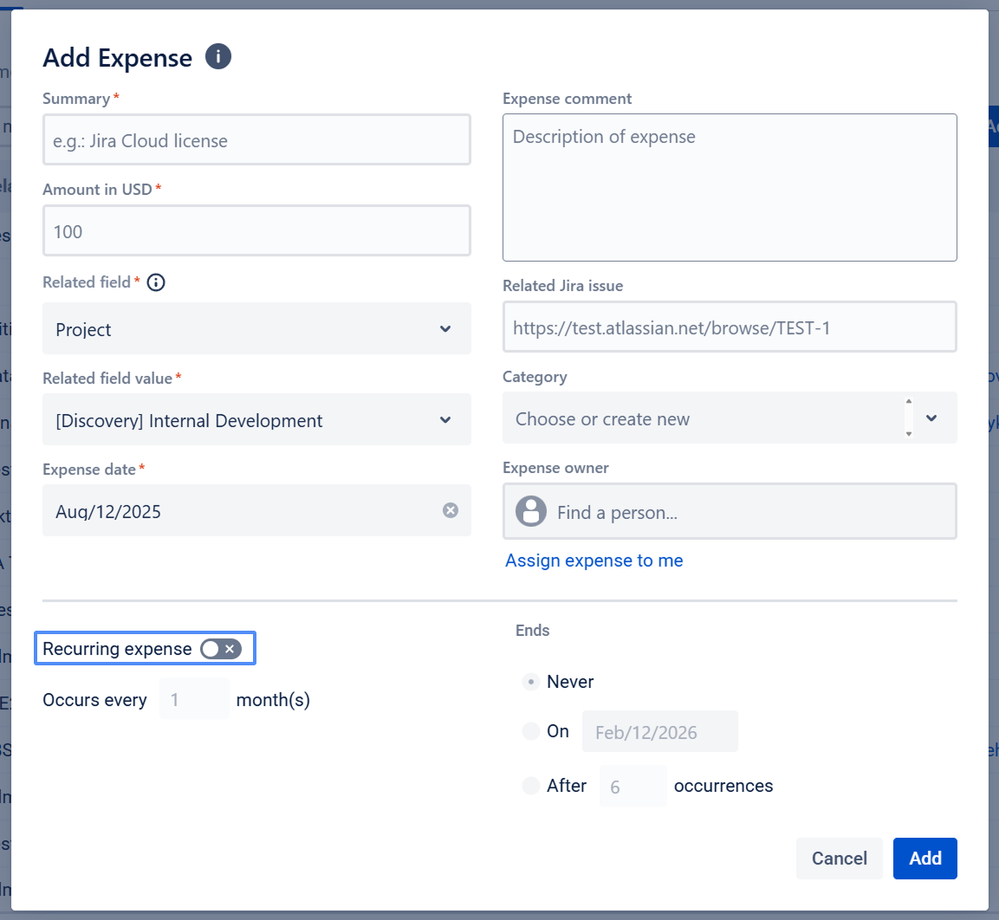Click Assign expense to me link

click(594, 560)
